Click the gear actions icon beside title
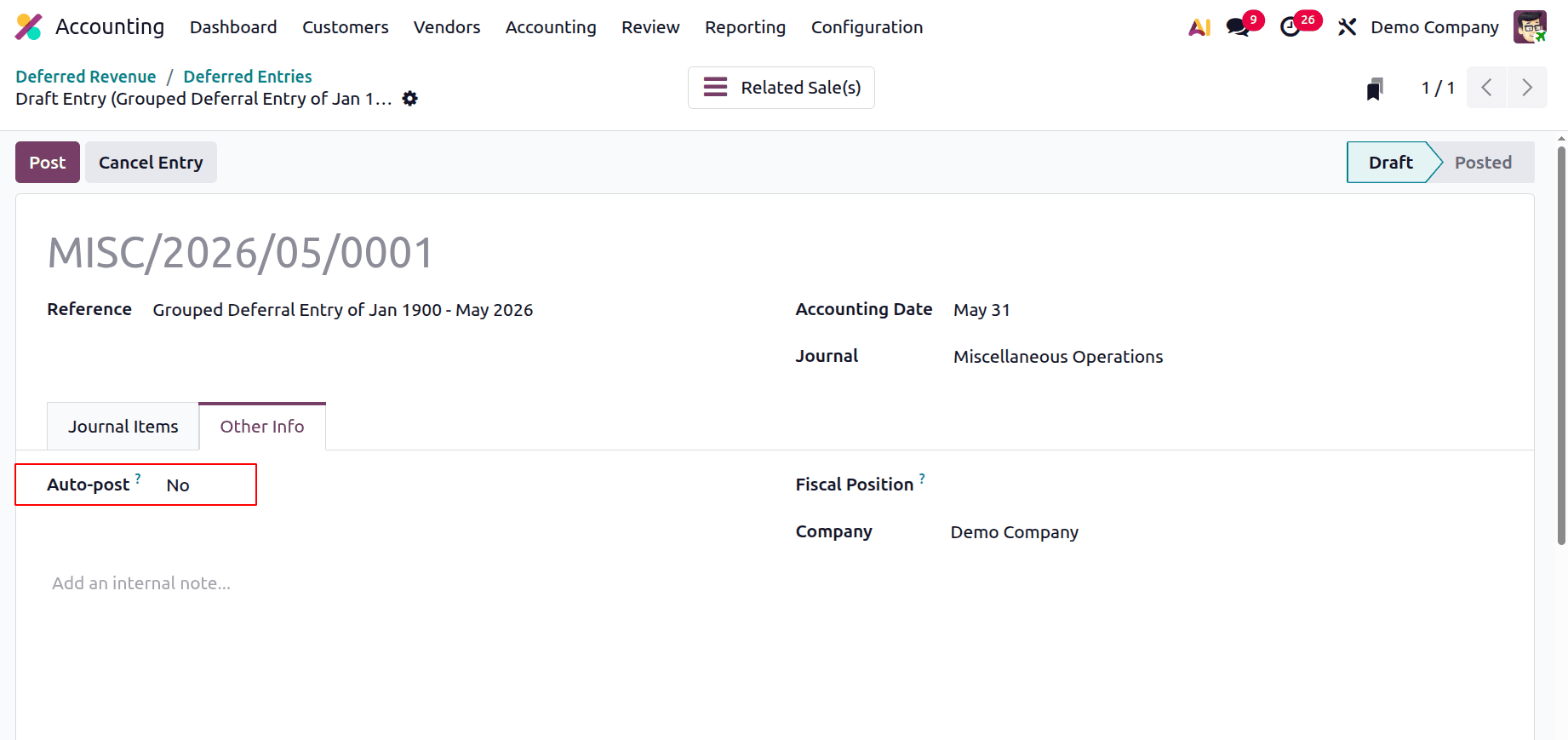Viewport: 1568px width, 740px height. [x=410, y=99]
